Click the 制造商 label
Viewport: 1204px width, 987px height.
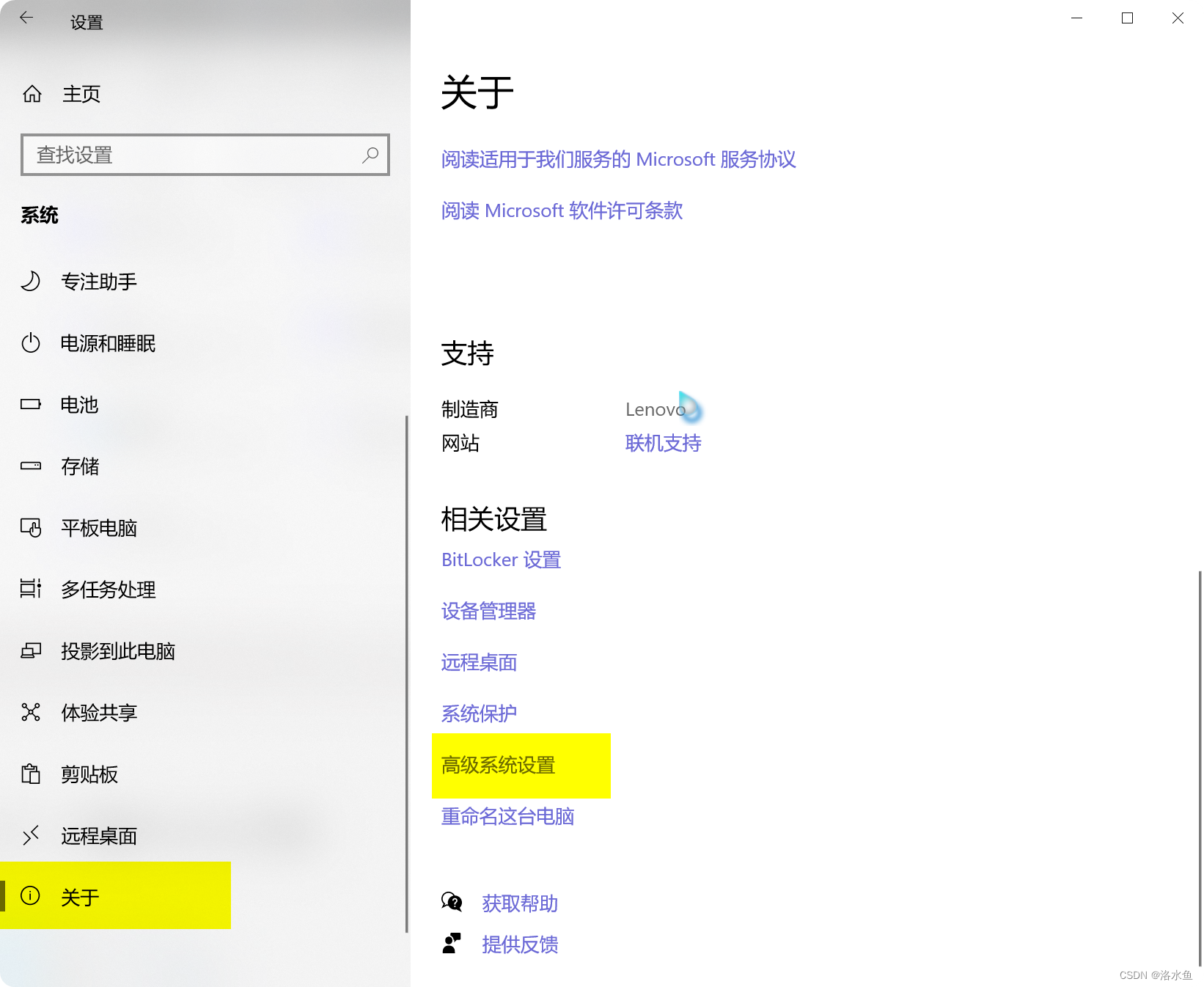pyautogui.click(x=469, y=409)
